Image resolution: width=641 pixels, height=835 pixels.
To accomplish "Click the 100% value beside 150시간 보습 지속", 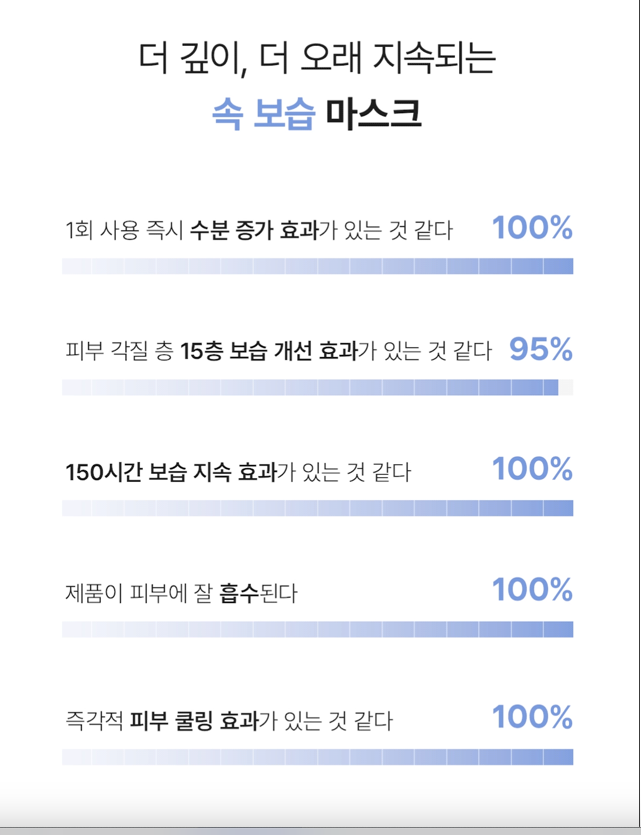I will (x=532, y=469).
